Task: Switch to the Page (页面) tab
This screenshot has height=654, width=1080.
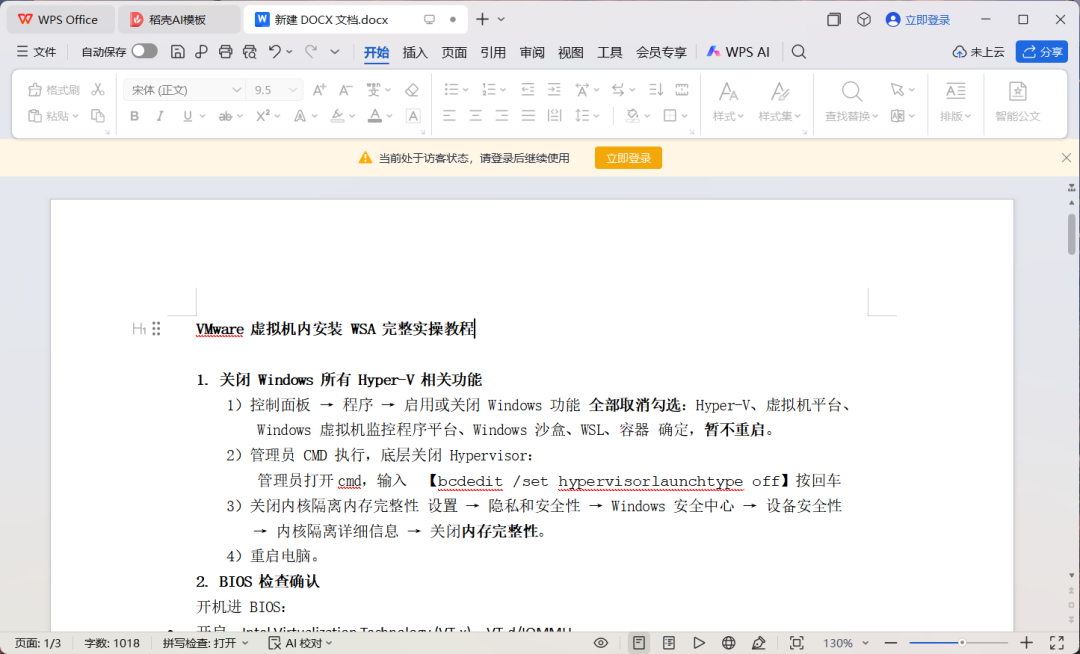Action: (x=454, y=52)
